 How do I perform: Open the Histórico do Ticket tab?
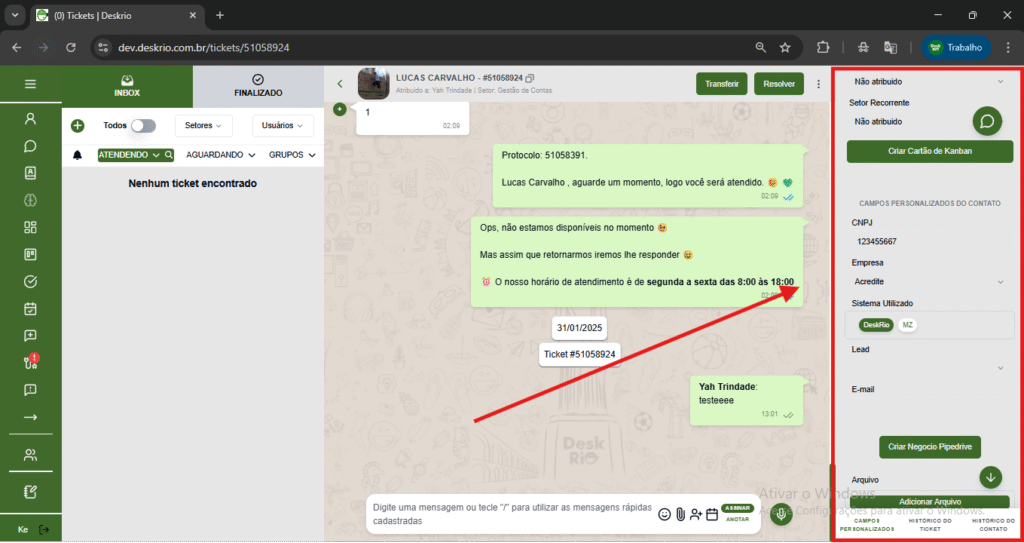tap(930, 525)
